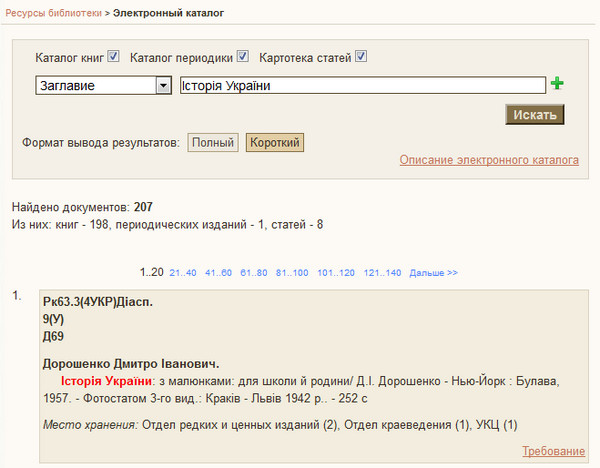The image size is (600, 468).
Task: Uncheck the Каталог периодики checkbox
Action: 243,56
